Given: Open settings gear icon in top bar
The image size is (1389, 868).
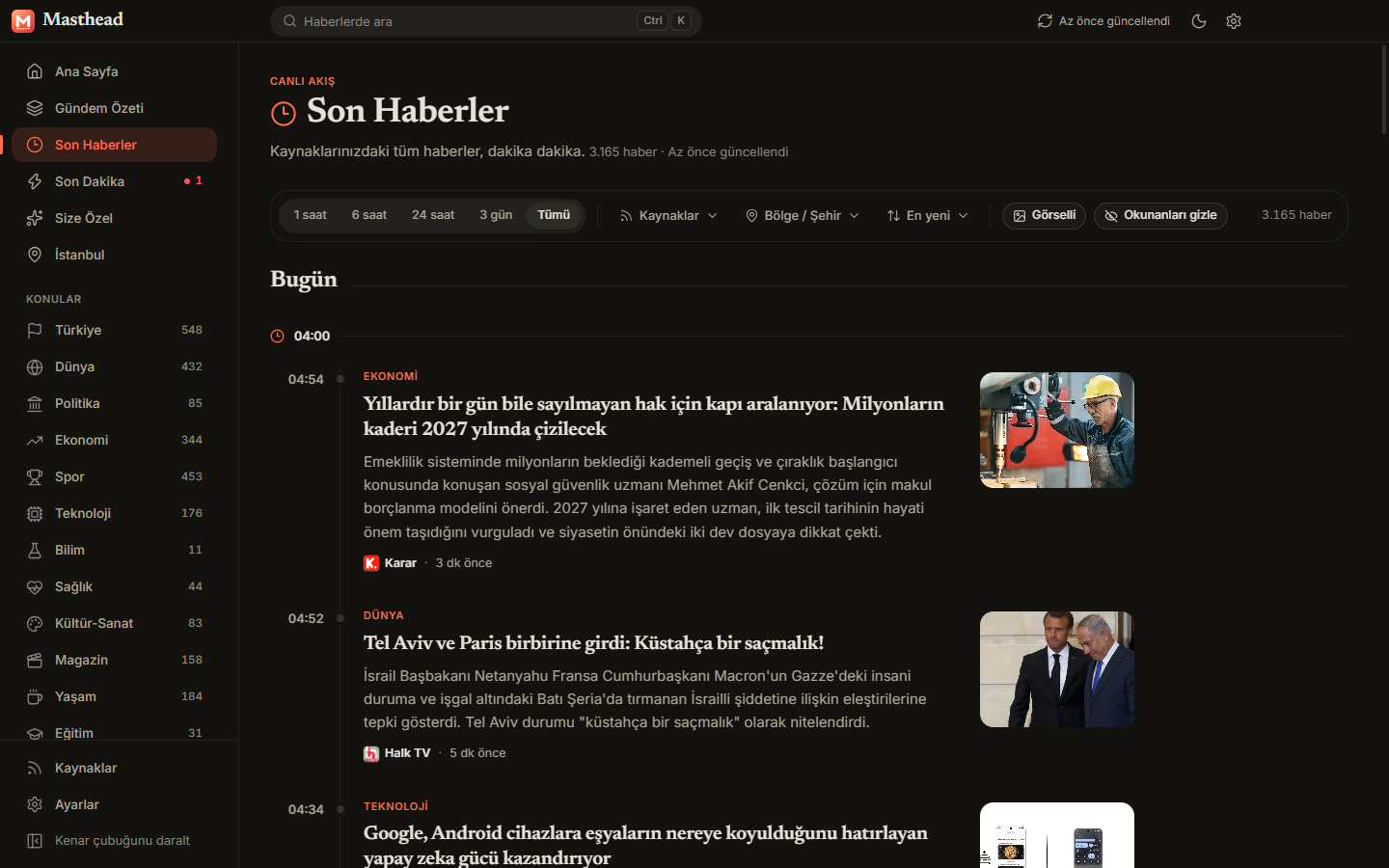Looking at the screenshot, I should point(1234,21).
